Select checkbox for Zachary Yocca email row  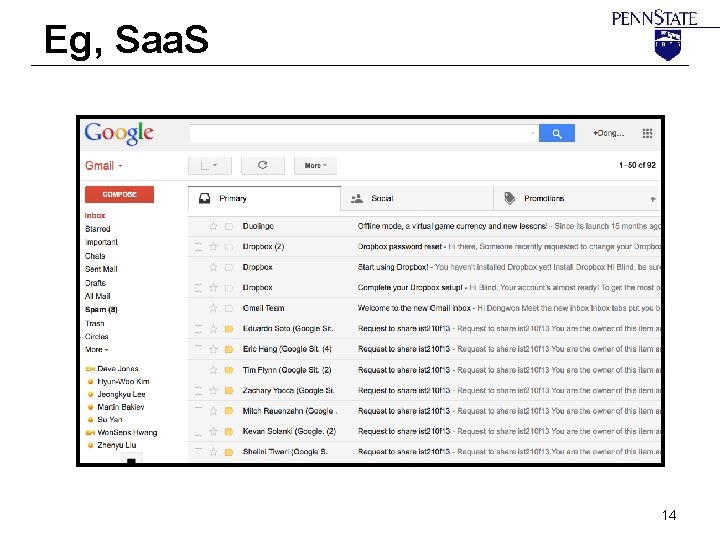(x=198, y=390)
